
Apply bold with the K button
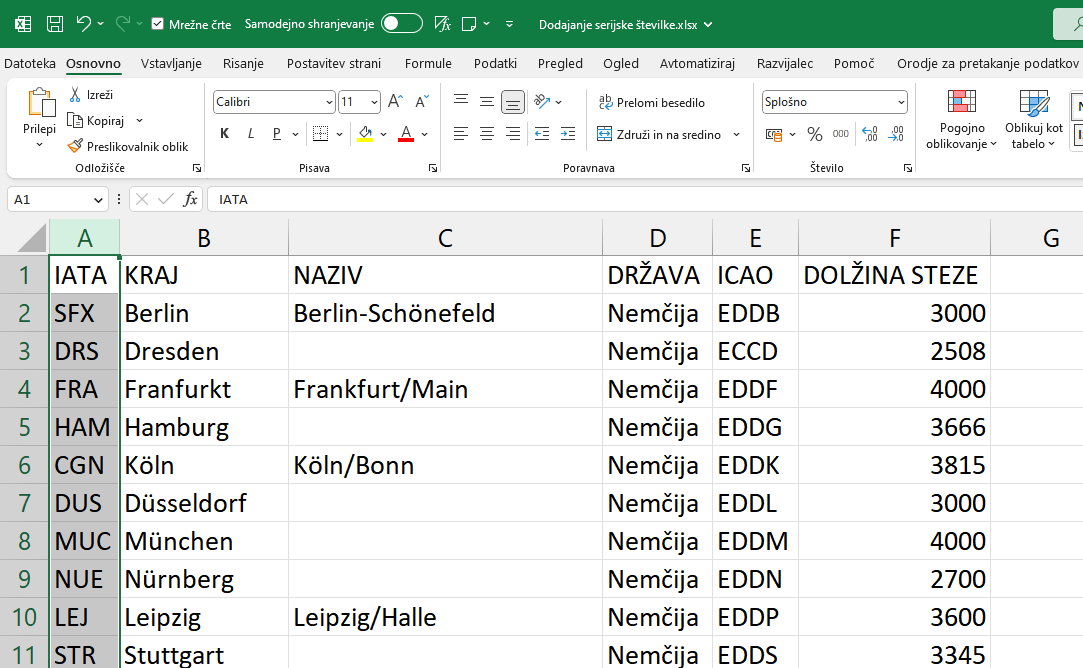pos(224,133)
